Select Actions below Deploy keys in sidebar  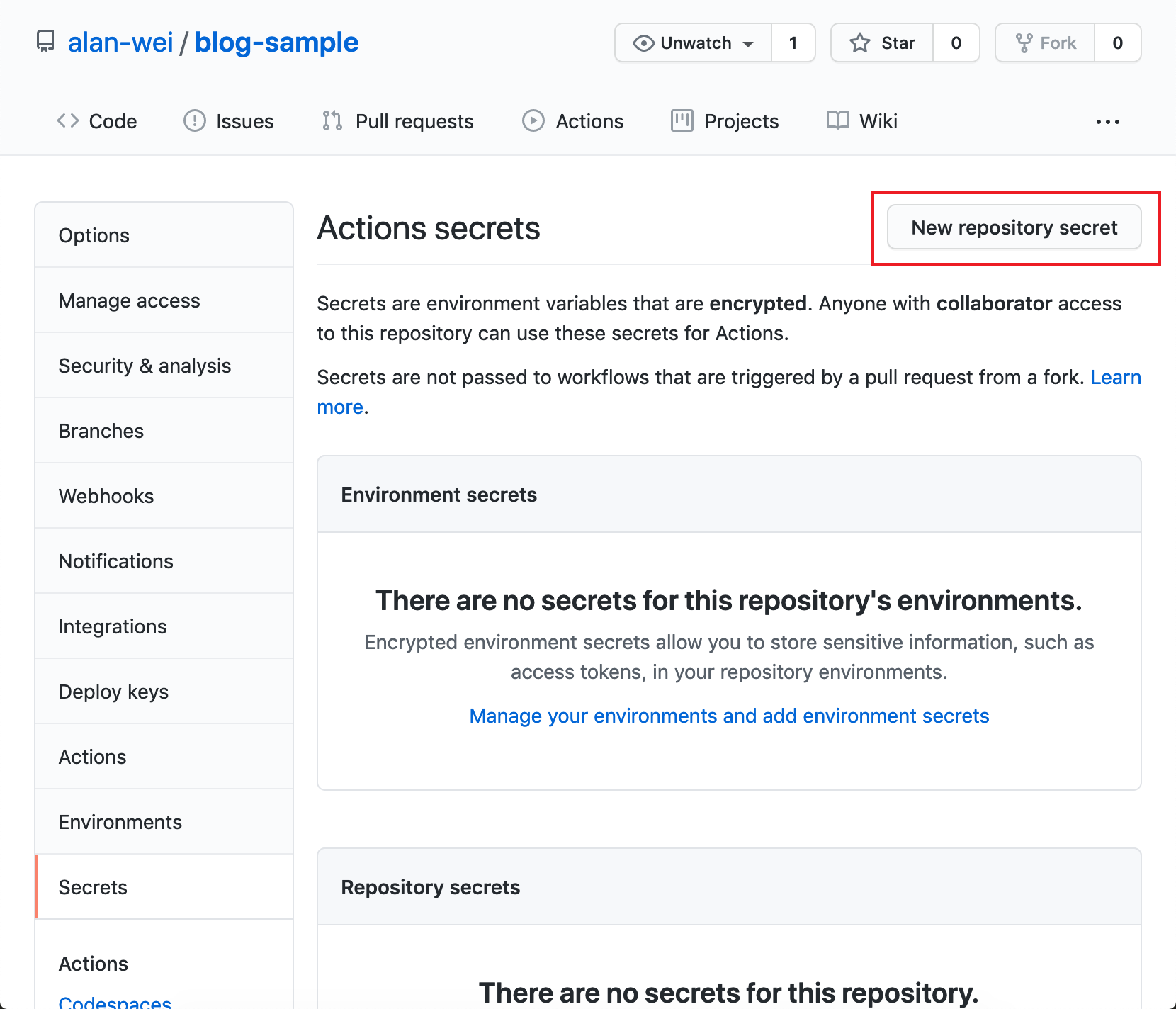coord(164,757)
